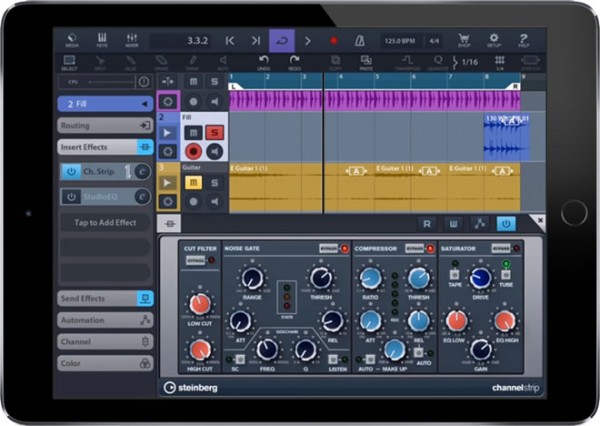Toggle the metronome click
Image resolution: width=600 pixels, height=426 pixels.
tap(359, 41)
